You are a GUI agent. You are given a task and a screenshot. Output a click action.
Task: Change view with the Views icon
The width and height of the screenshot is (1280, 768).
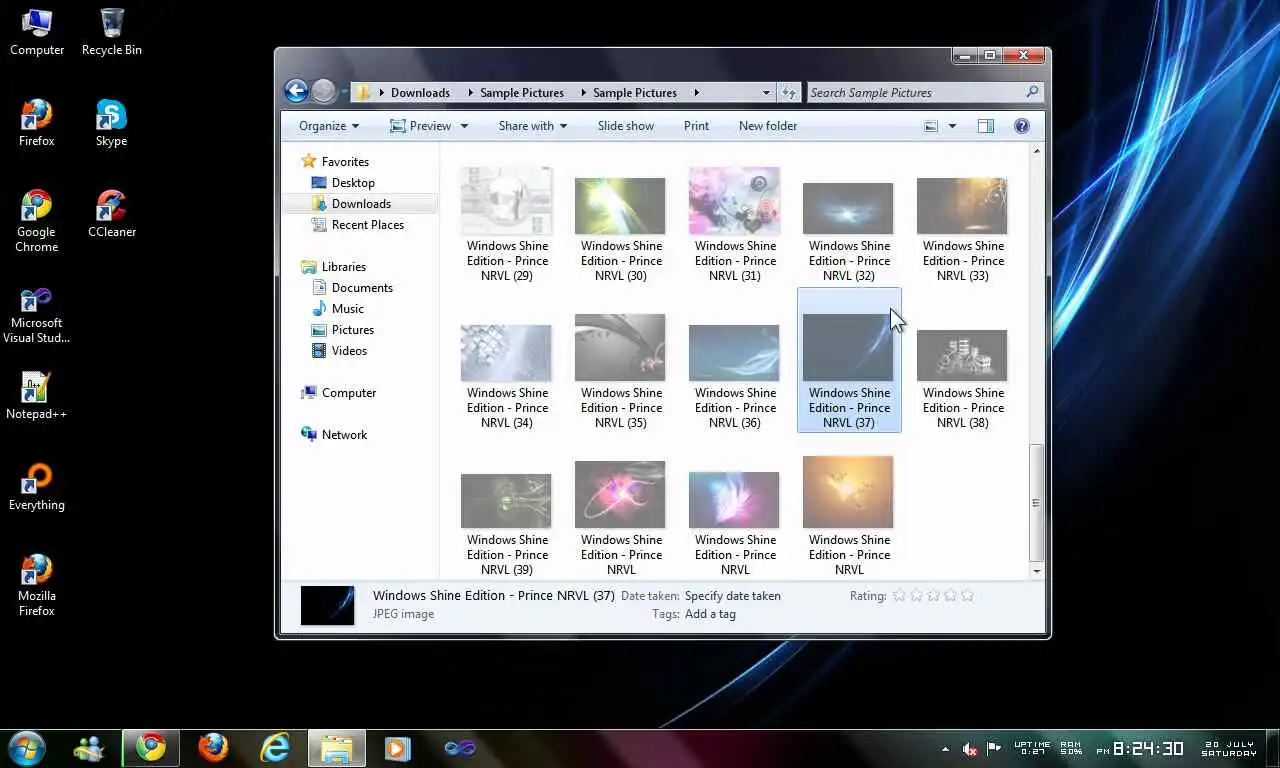click(931, 126)
